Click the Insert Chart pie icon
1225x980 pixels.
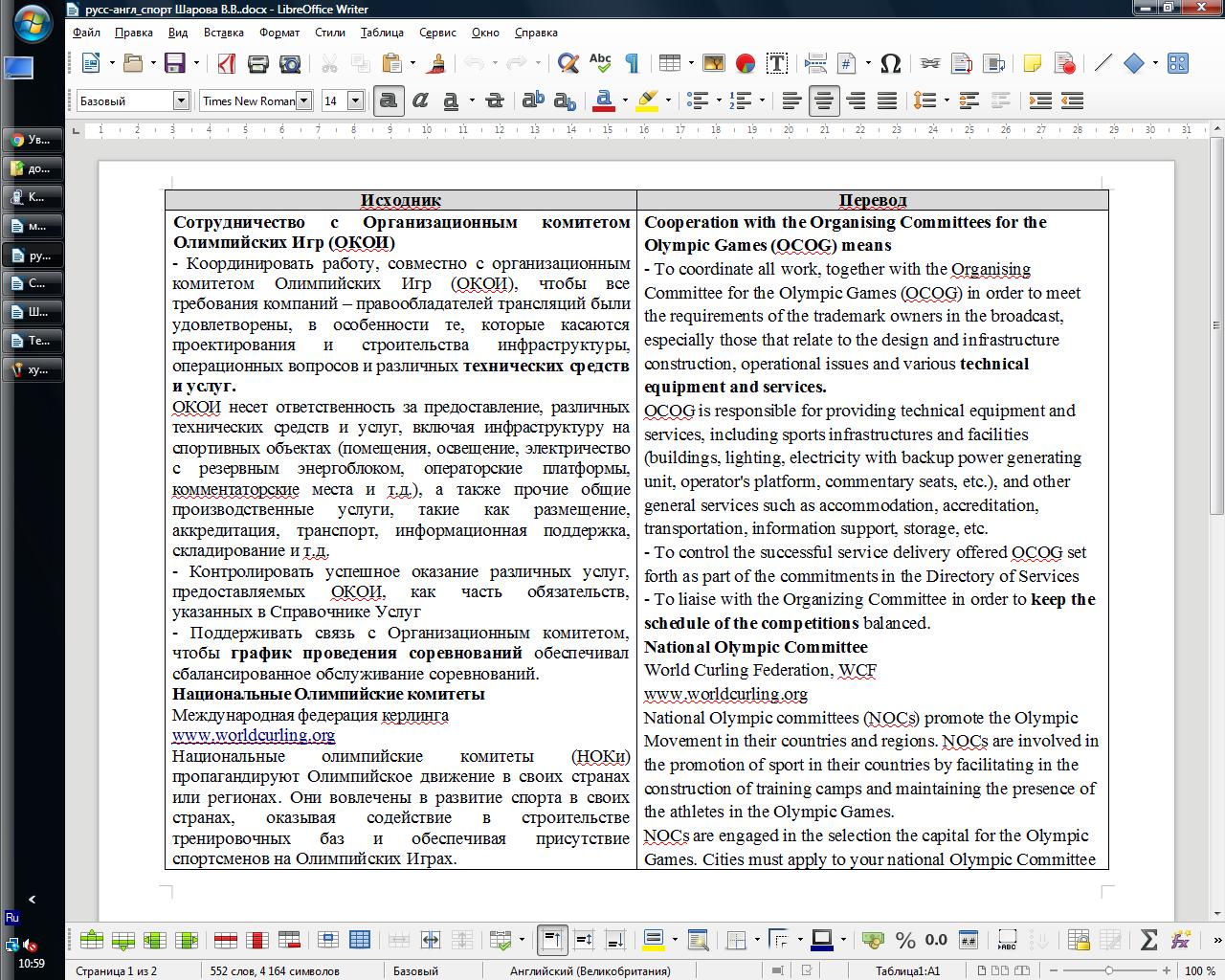coord(745,63)
